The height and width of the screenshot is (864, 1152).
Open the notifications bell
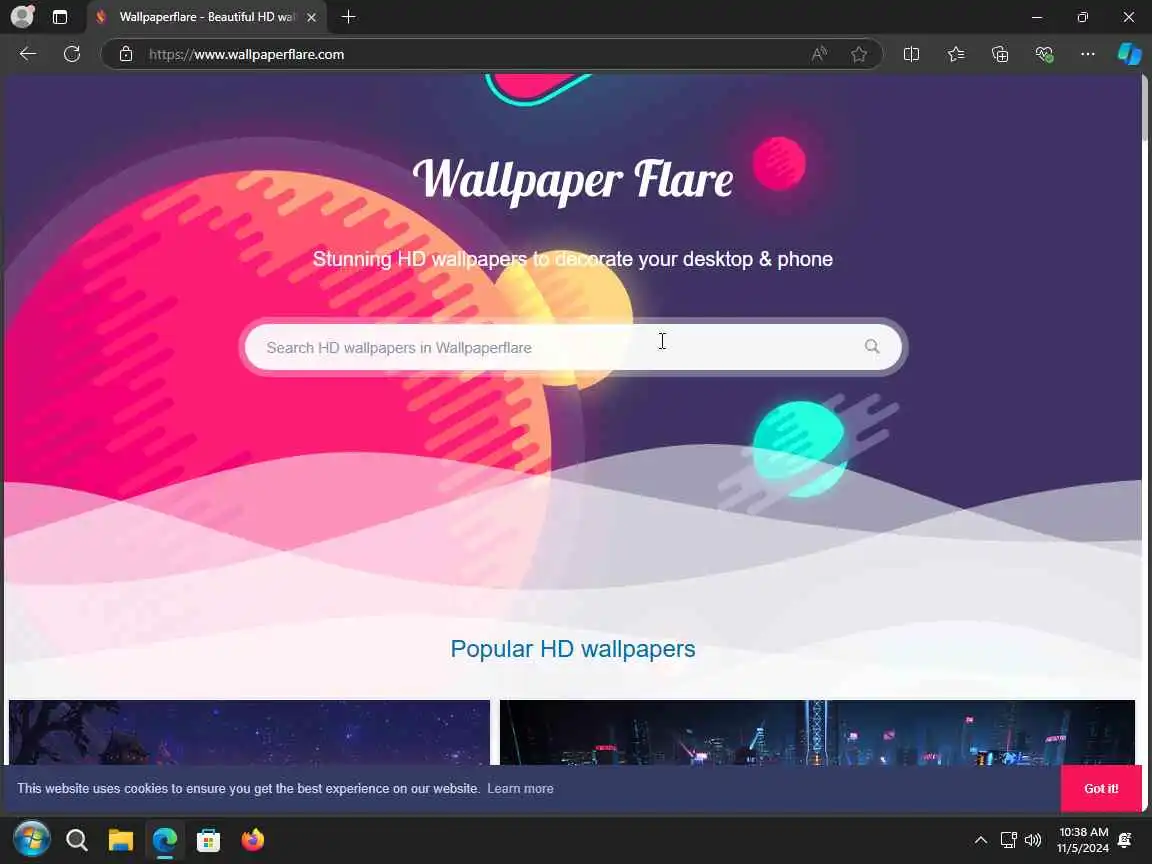(1124, 840)
